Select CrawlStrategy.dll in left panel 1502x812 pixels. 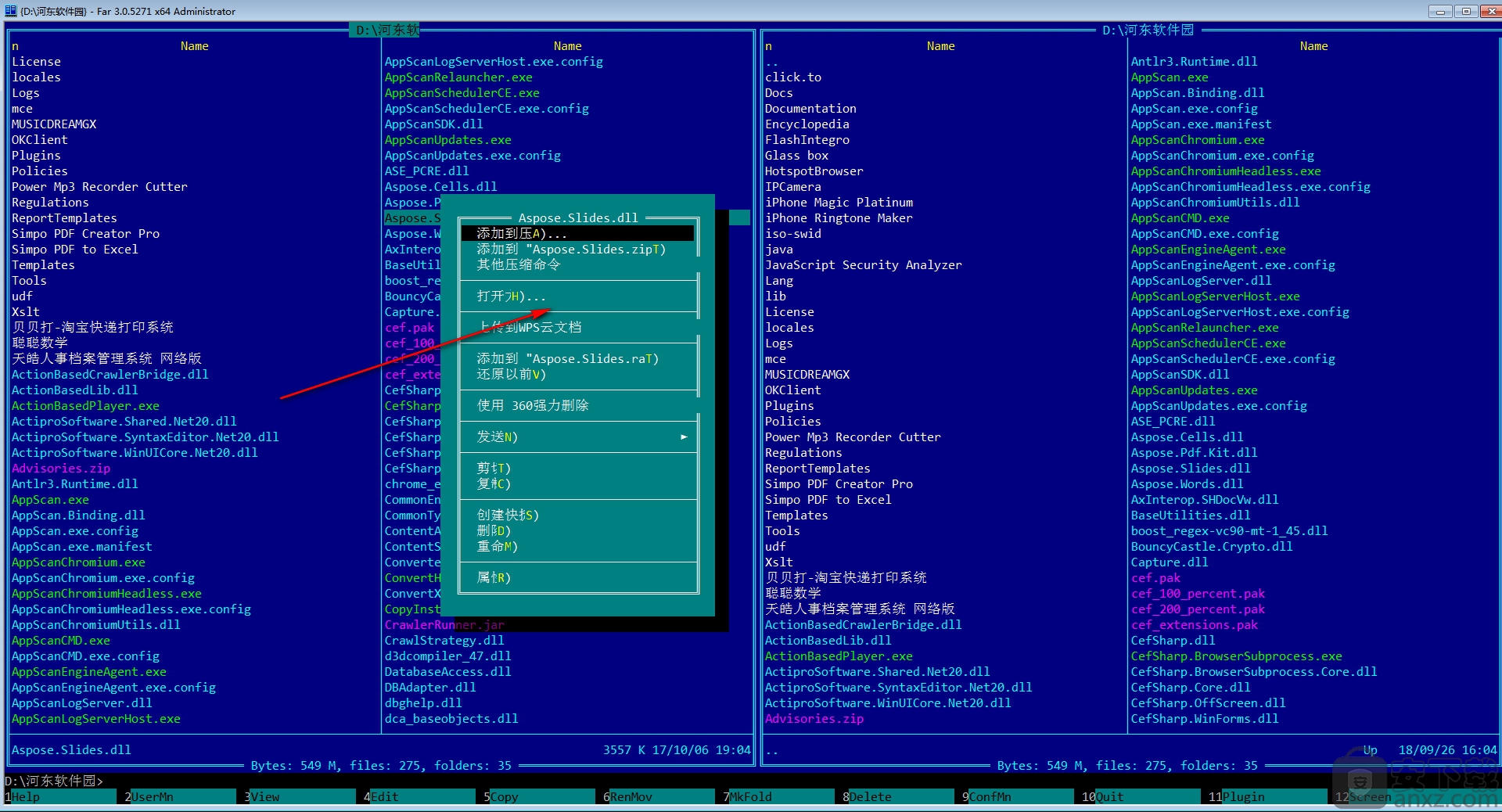tap(444, 640)
